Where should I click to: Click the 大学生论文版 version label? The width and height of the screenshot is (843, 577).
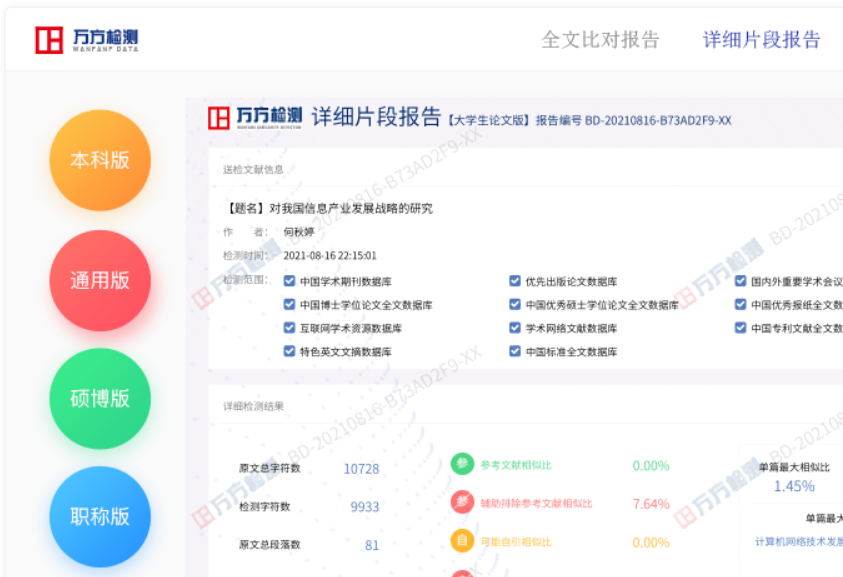click(x=489, y=120)
